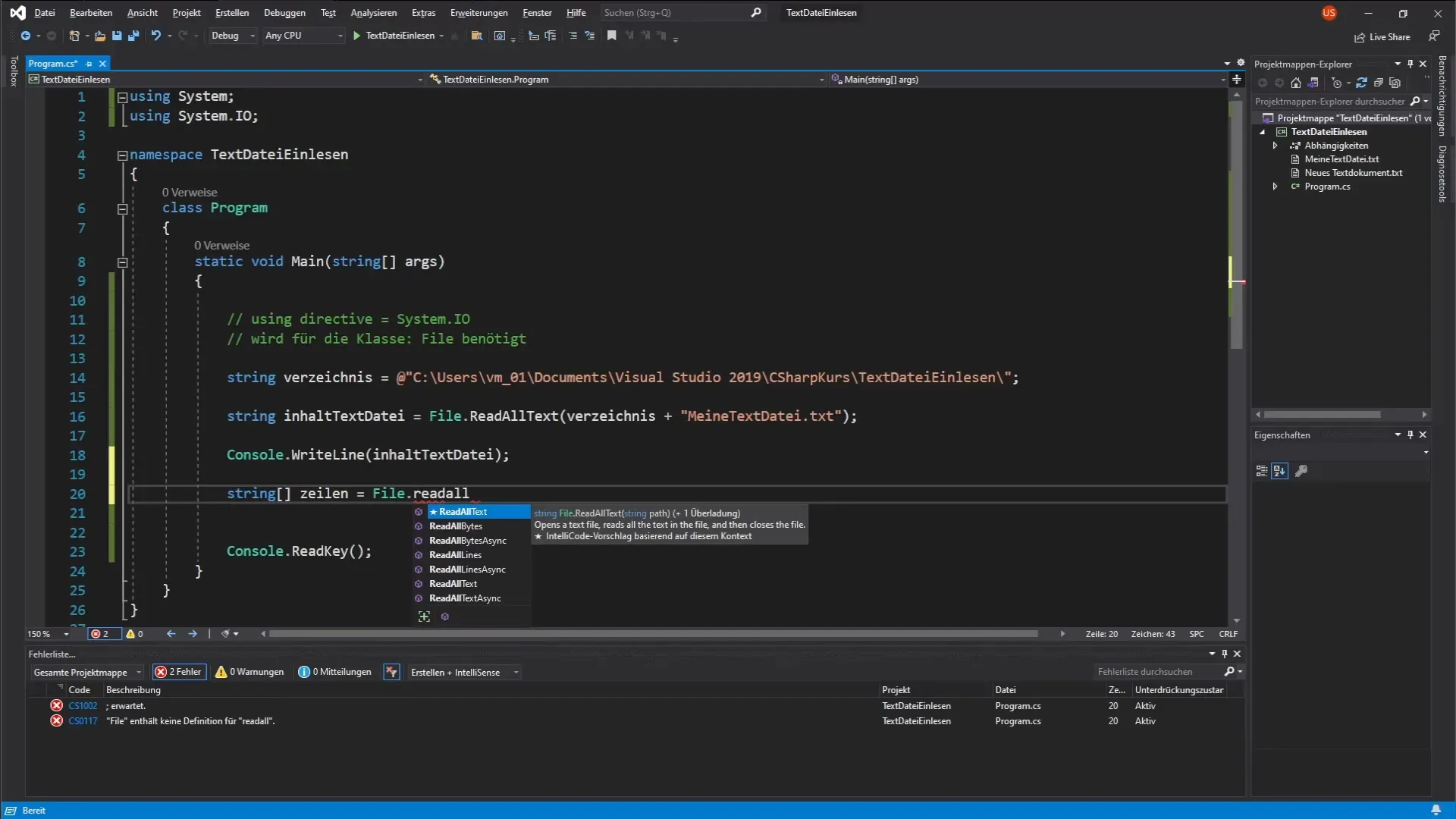
Task: Click the feedback icon beside Live Share
Action: pos(1434,36)
